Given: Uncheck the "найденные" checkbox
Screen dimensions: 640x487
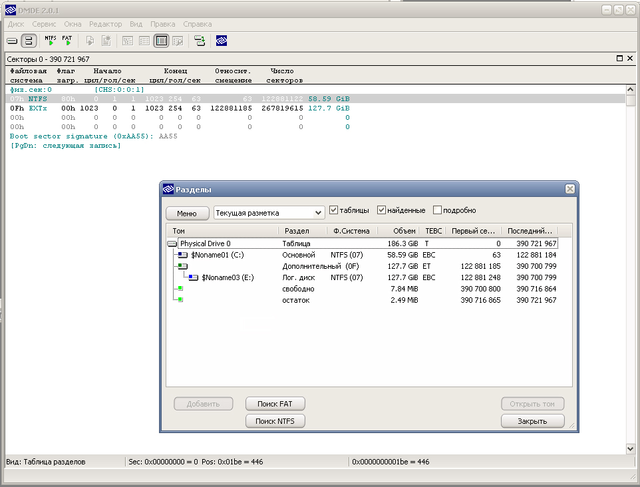Looking at the screenshot, I should (382, 211).
